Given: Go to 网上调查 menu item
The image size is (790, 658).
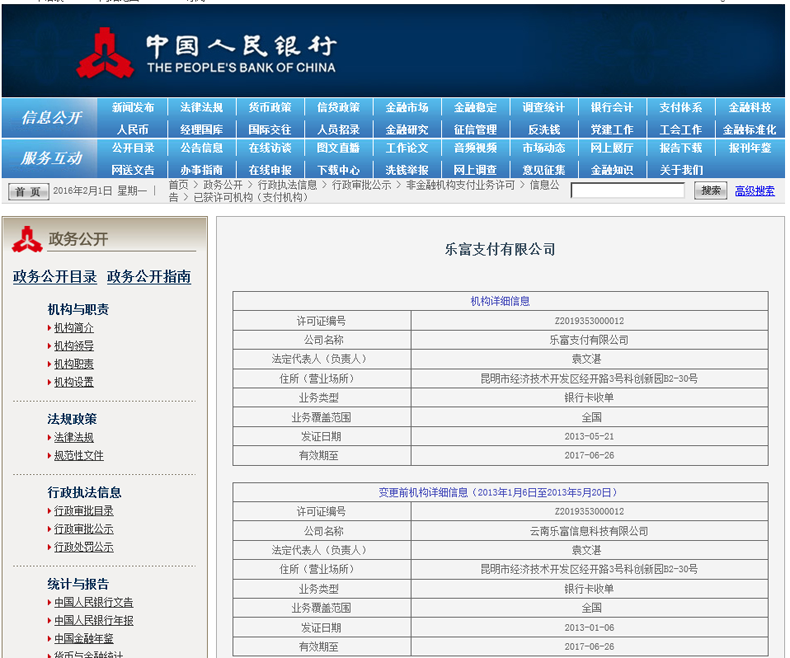Looking at the screenshot, I should coord(476,170).
